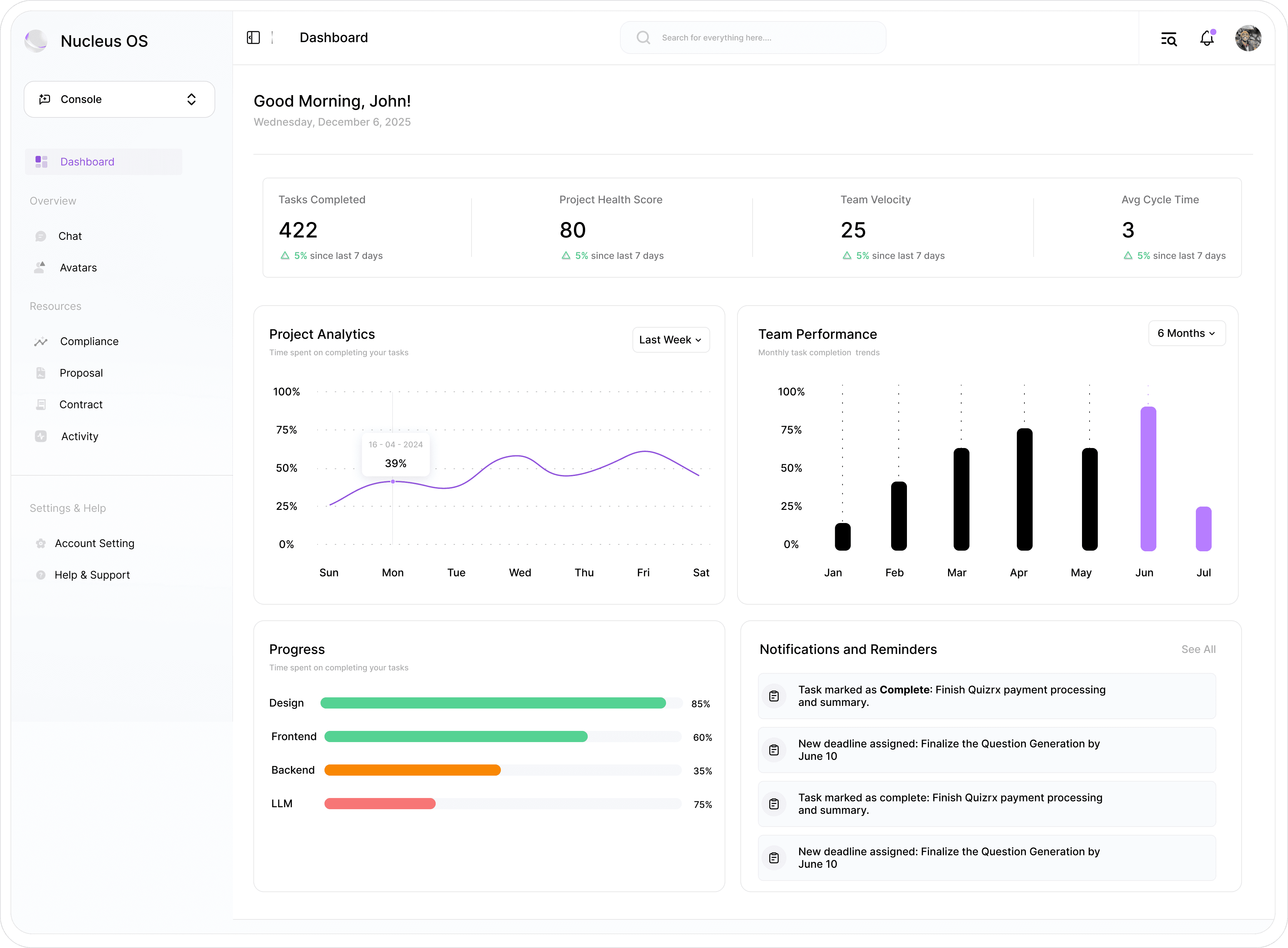Image resolution: width=1288 pixels, height=948 pixels.
Task: Click the Chat bubble icon
Action: point(41,237)
